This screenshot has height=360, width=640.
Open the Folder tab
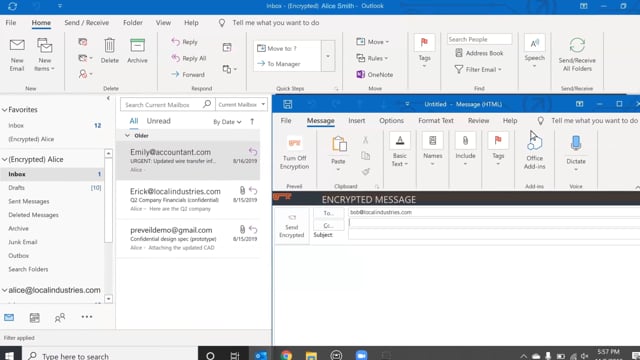133,23
